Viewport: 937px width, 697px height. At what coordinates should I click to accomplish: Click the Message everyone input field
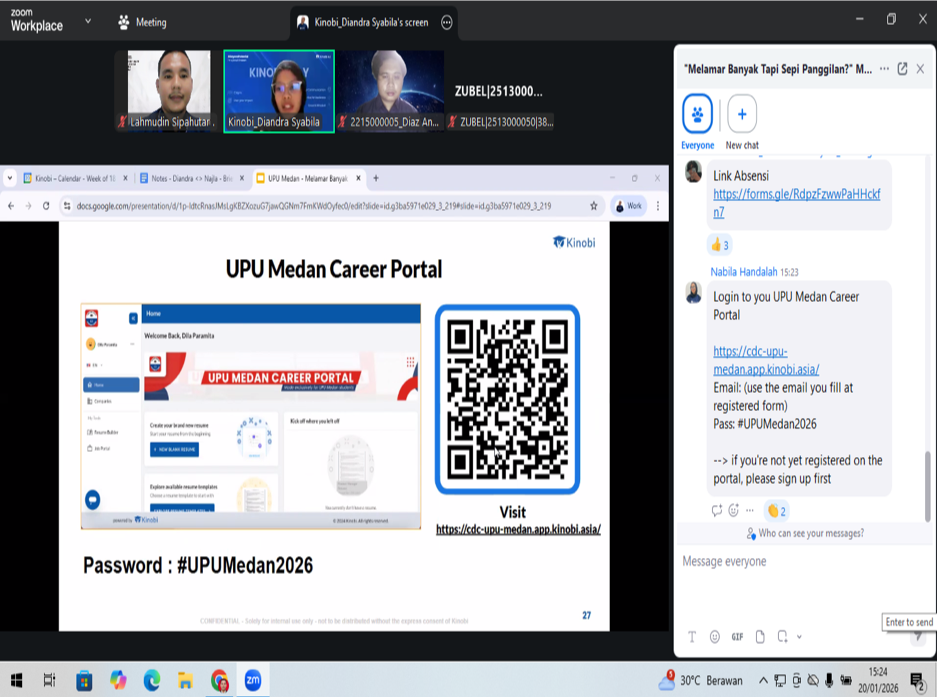790,562
